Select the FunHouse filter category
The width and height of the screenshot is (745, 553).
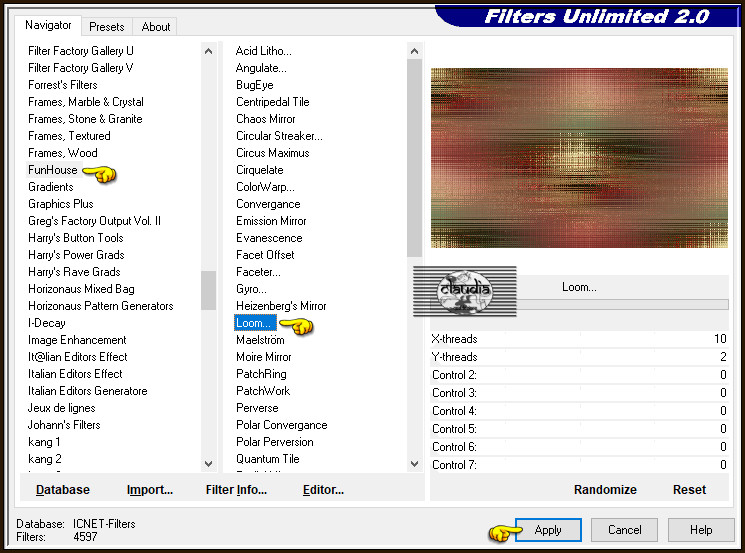[x=52, y=170]
